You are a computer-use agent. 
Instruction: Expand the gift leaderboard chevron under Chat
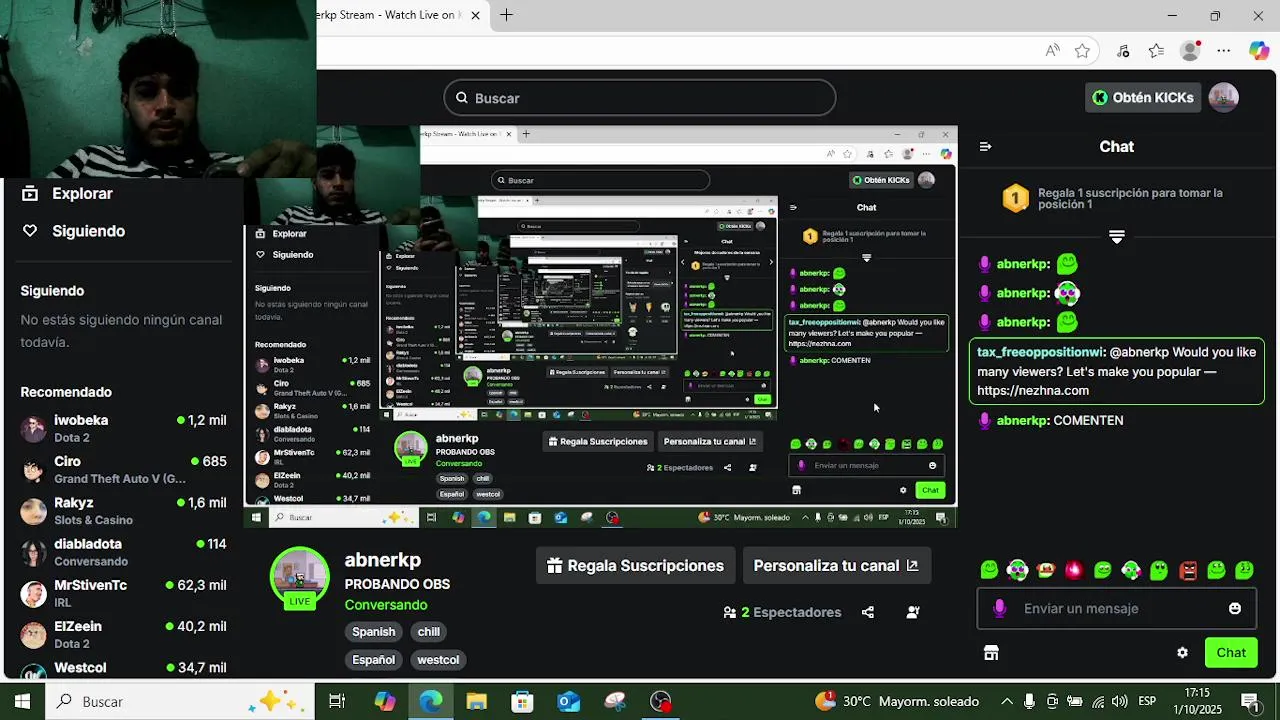(1117, 237)
